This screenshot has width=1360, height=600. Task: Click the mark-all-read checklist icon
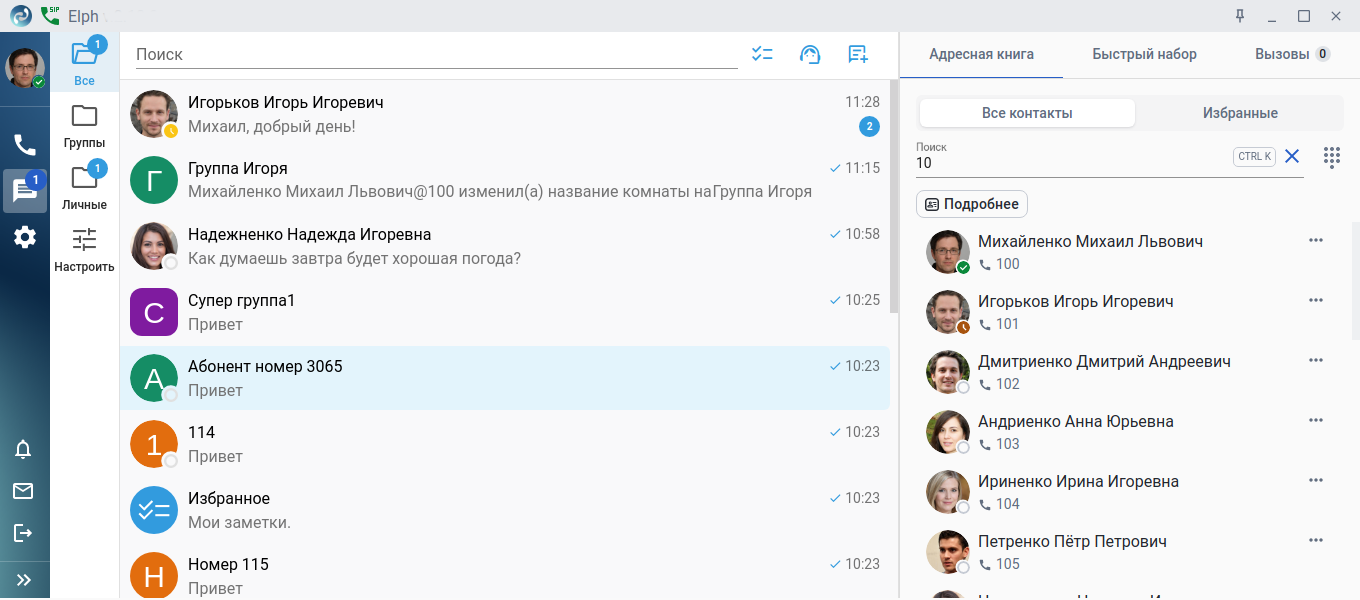762,55
